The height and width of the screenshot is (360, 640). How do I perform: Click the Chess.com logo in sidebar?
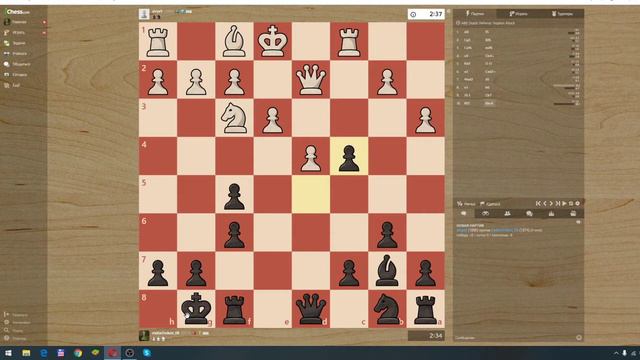(18, 11)
